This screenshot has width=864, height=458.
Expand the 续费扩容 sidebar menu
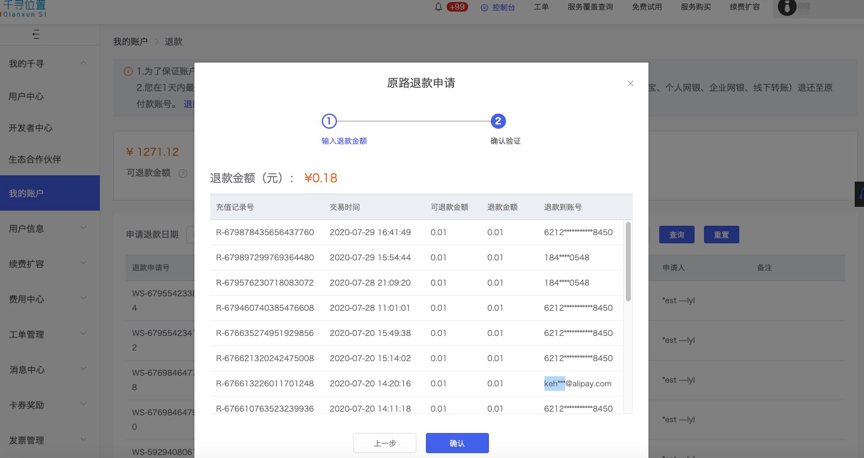[x=83, y=263]
